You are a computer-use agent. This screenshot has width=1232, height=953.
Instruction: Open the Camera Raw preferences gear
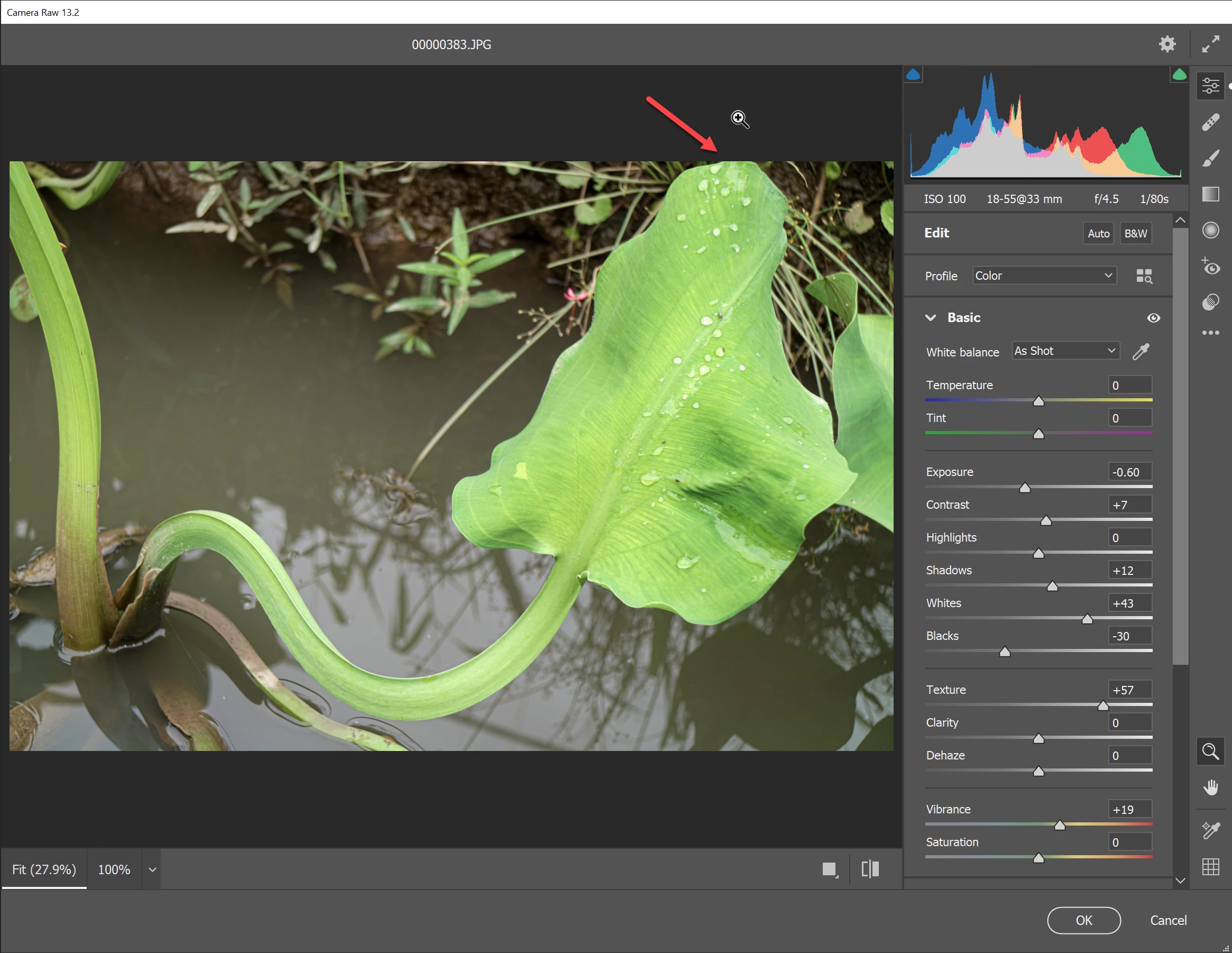tap(1166, 44)
